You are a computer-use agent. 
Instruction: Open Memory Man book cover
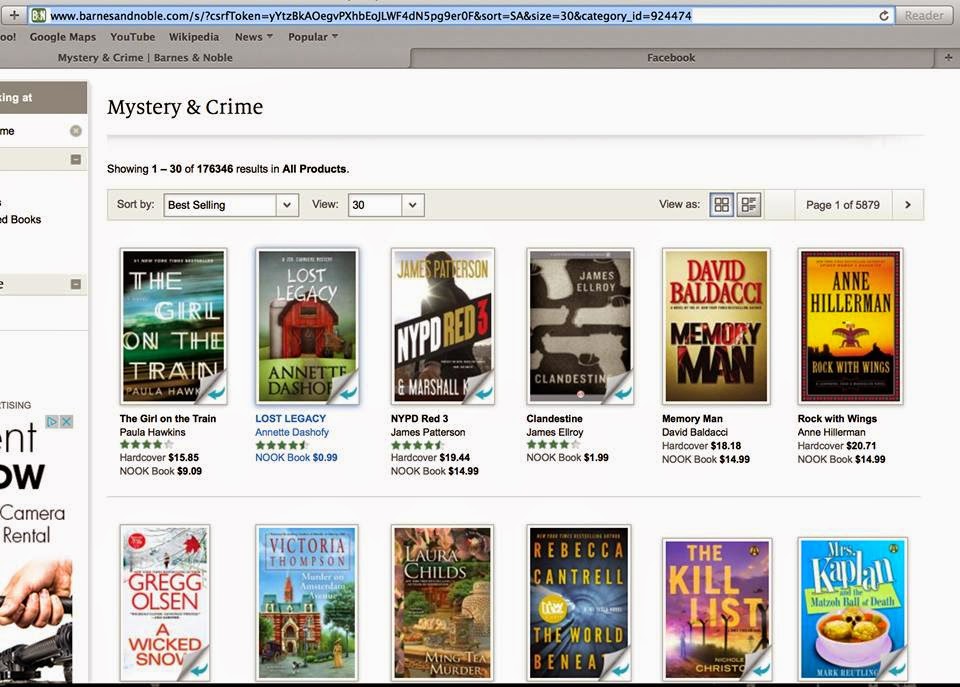pyautogui.click(x=716, y=326)
